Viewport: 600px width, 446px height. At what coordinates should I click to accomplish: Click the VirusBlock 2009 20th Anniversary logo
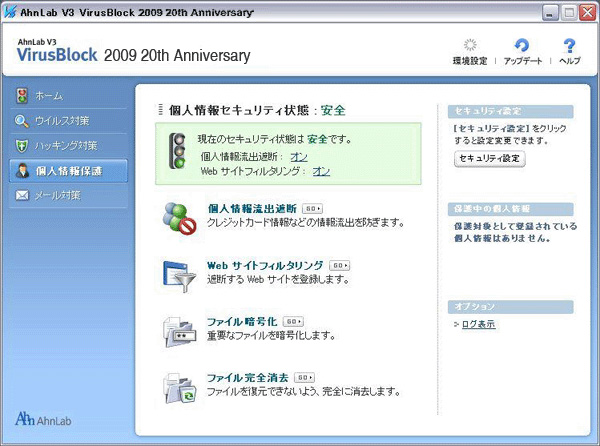[134, 51]
